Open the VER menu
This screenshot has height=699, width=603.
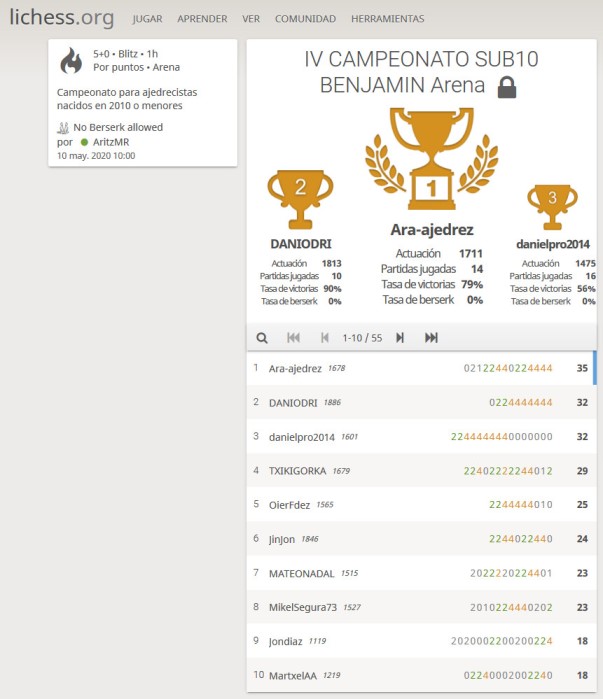(x=251, y=19)
